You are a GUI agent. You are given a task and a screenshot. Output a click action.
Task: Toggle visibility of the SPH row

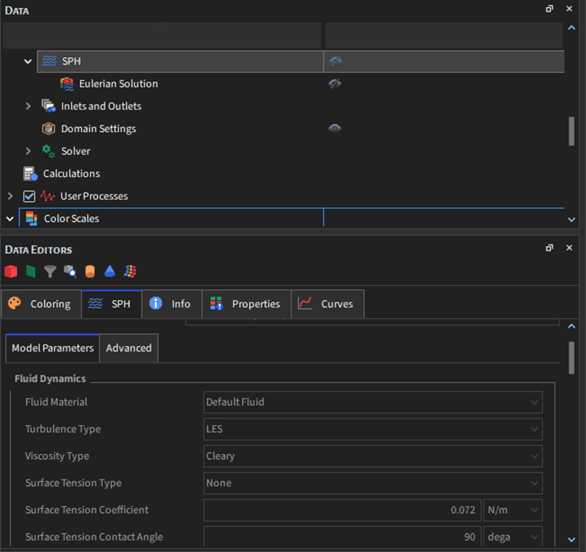pyautogui.click(x=335, y=61)
